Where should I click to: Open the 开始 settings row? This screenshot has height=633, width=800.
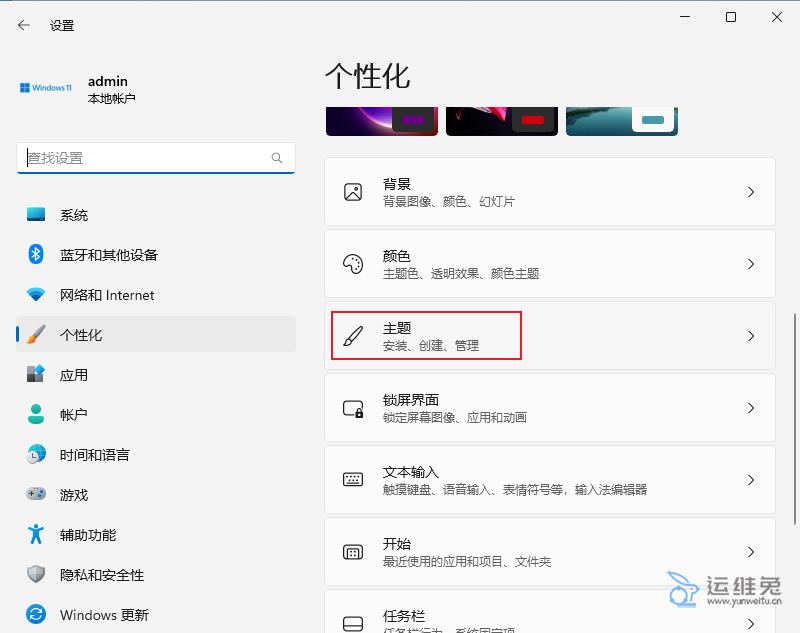548,552
